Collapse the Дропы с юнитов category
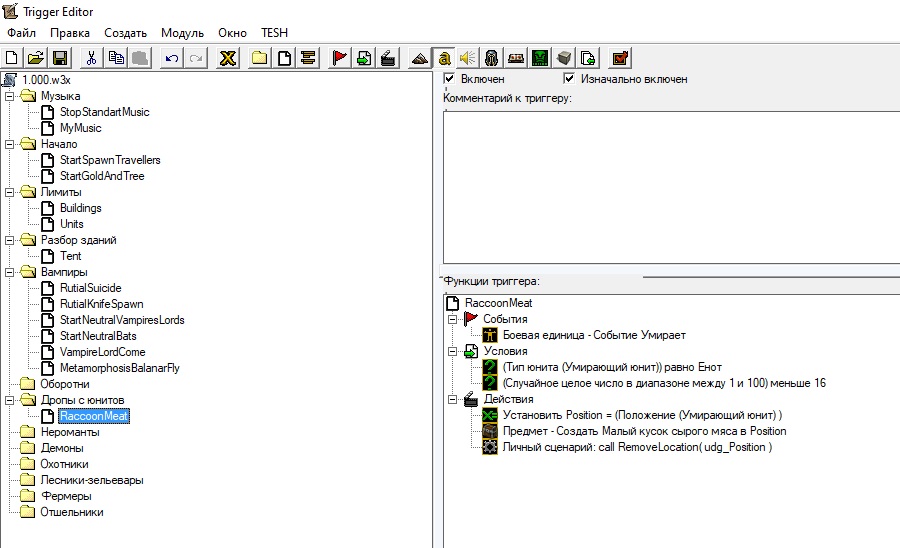The height and width of the screenshot is (548, 900). [10, 400]
